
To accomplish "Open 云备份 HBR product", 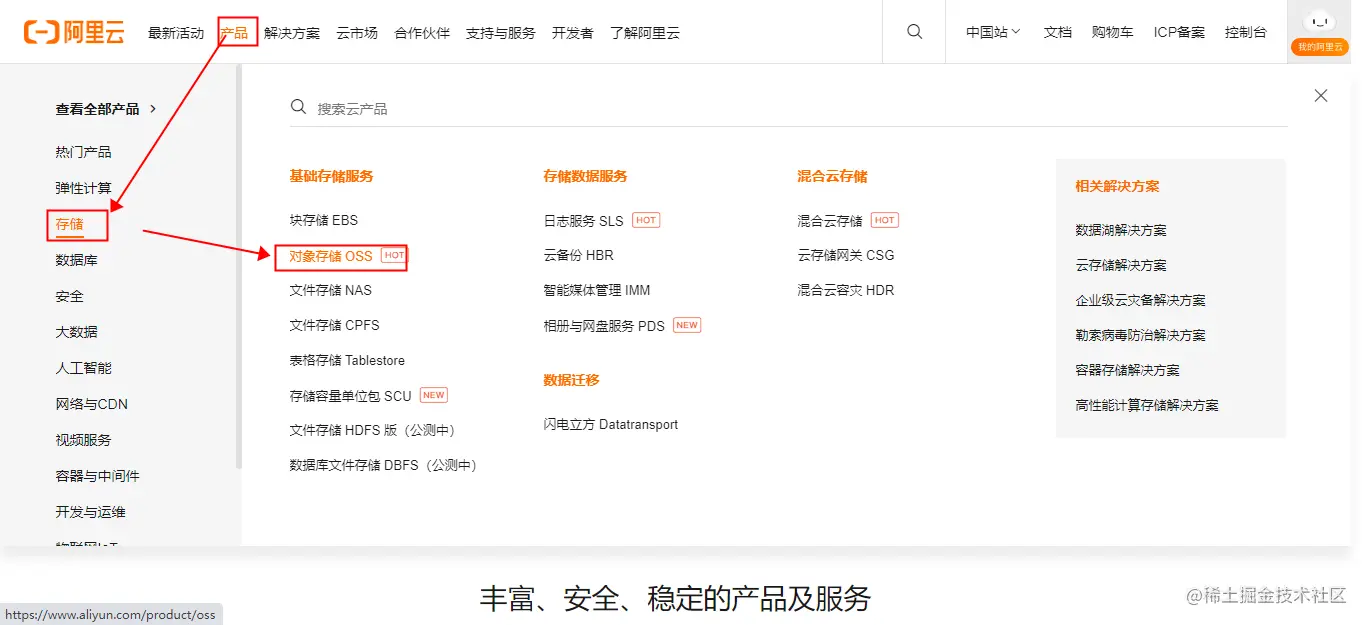I will [x=579, y=255].
